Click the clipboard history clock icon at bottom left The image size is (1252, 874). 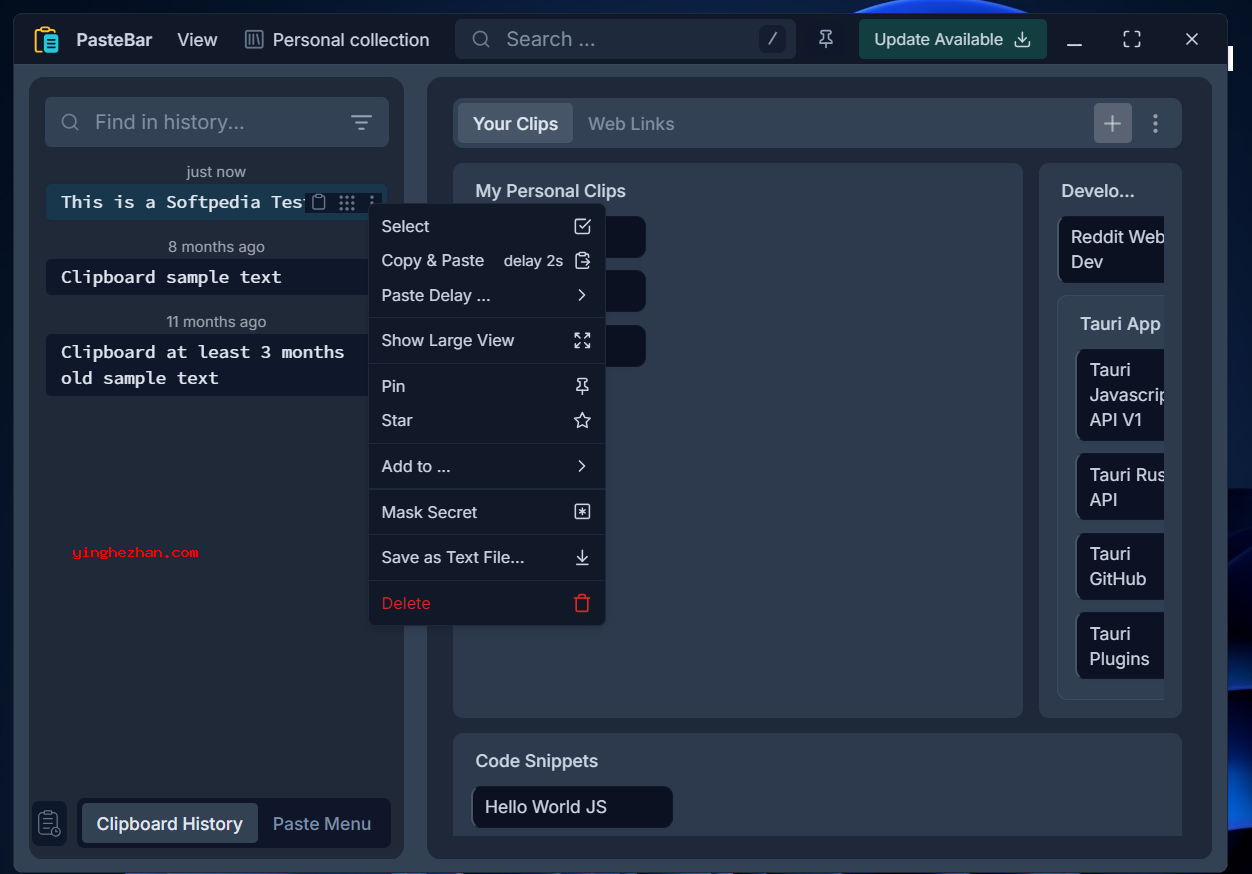[x=49, y=824]
